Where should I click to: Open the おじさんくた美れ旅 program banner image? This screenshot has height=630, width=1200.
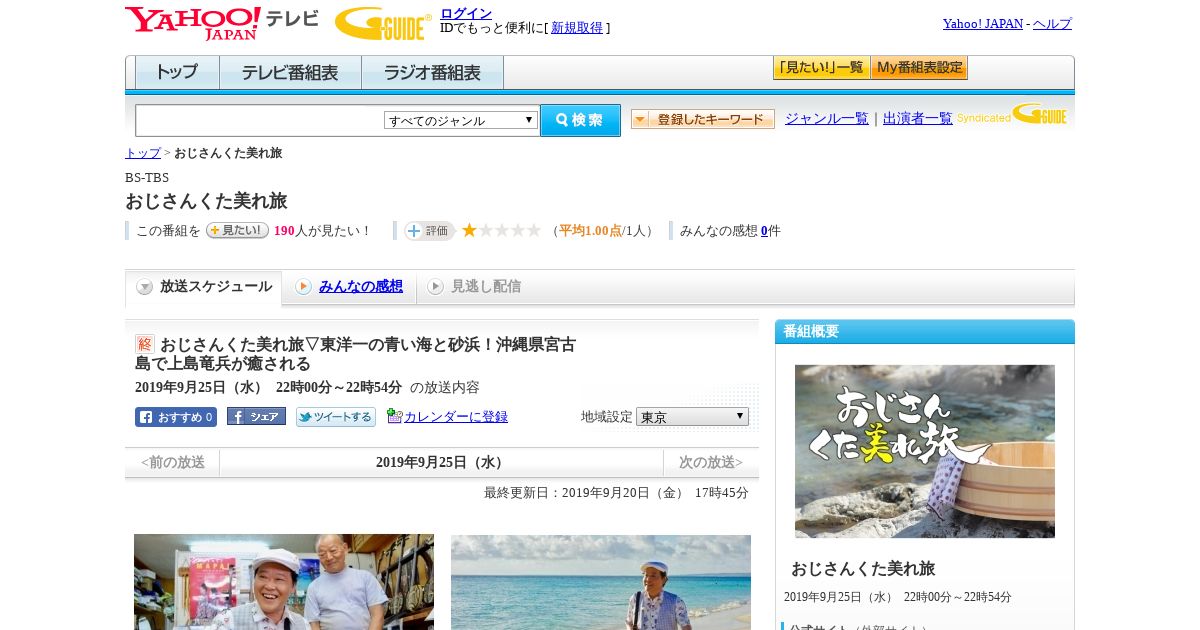pyautogui.click(x=925, y=451)
